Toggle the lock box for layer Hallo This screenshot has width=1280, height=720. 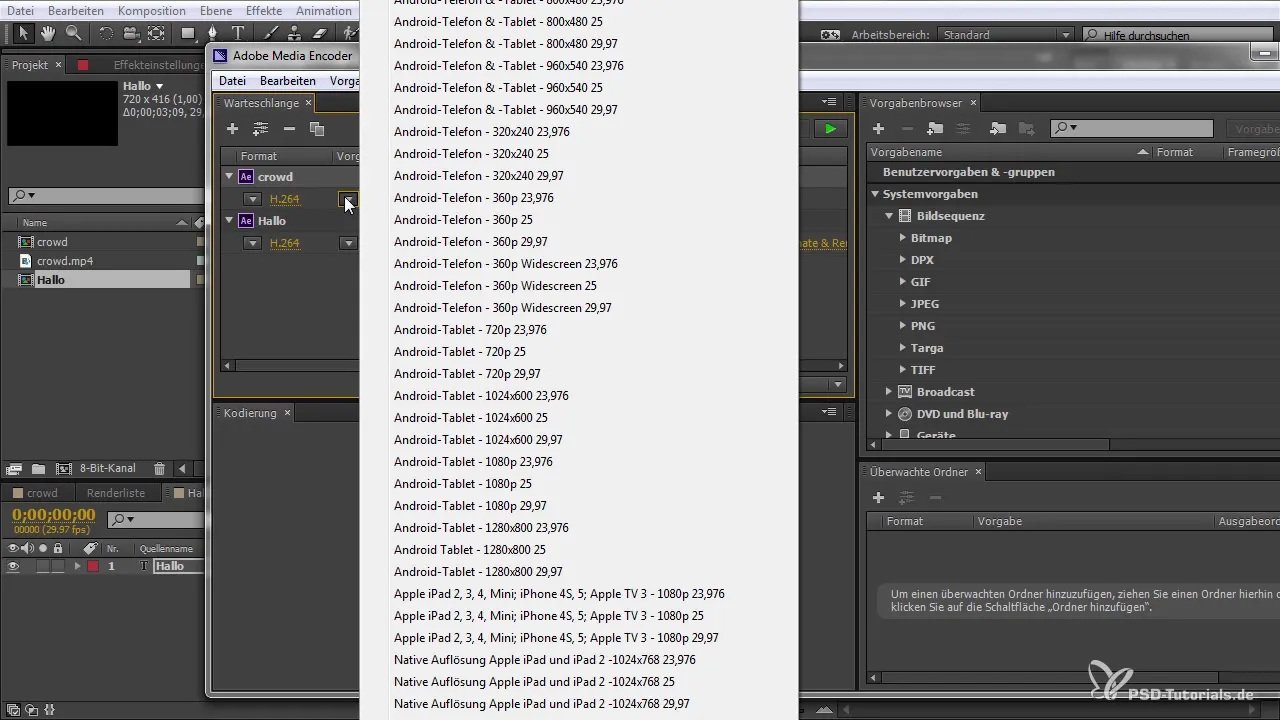coord(57,566)
